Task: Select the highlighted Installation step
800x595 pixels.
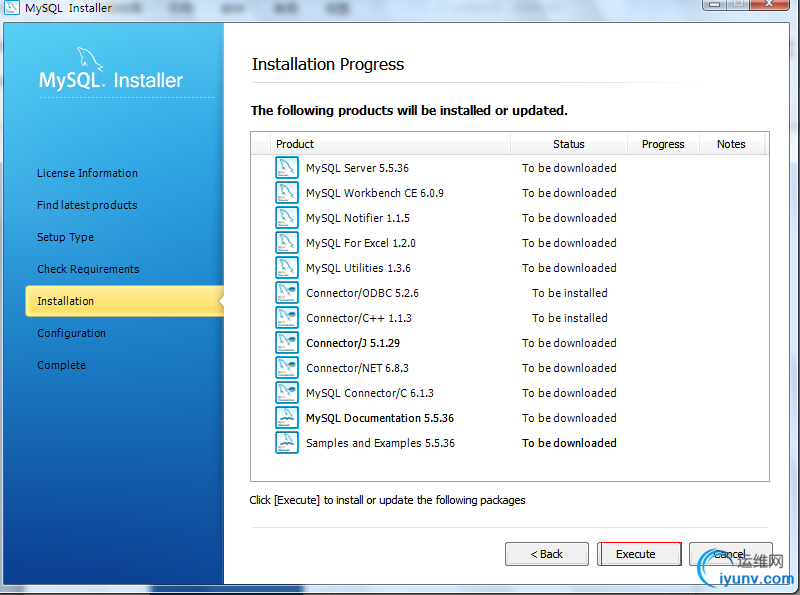Action: coord(124,301)
